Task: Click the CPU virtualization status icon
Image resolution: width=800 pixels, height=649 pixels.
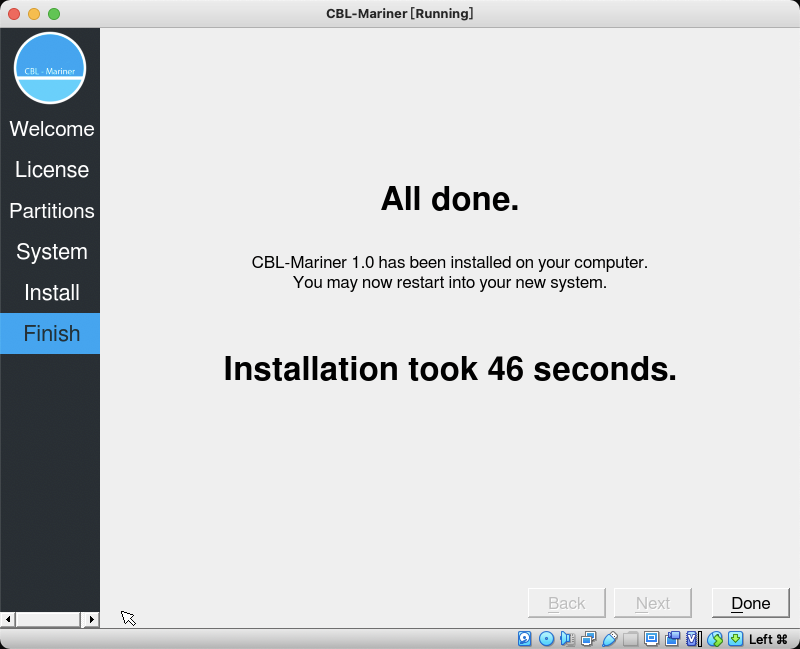Action: coord(693,638)
